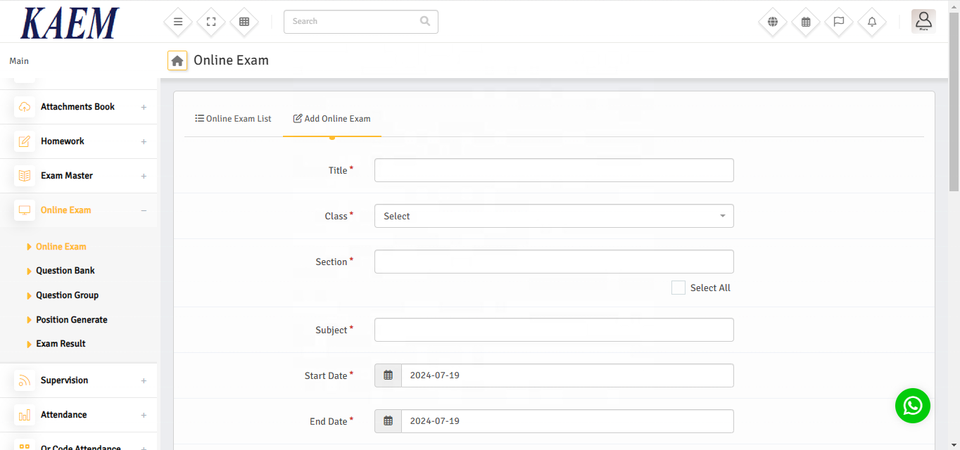Click the Title input field
960x450 pixels.
553,170
